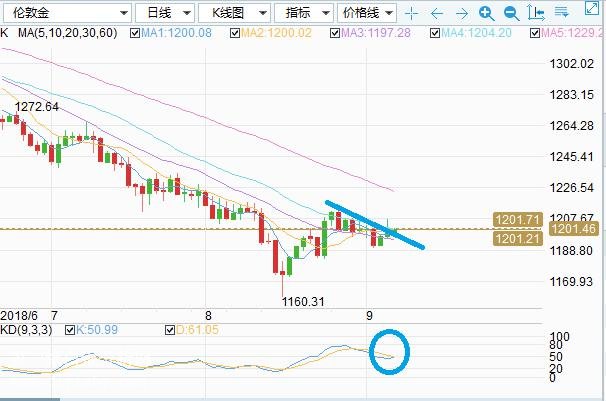Click the KD(9,3,3) indicator label

point(29,329)
